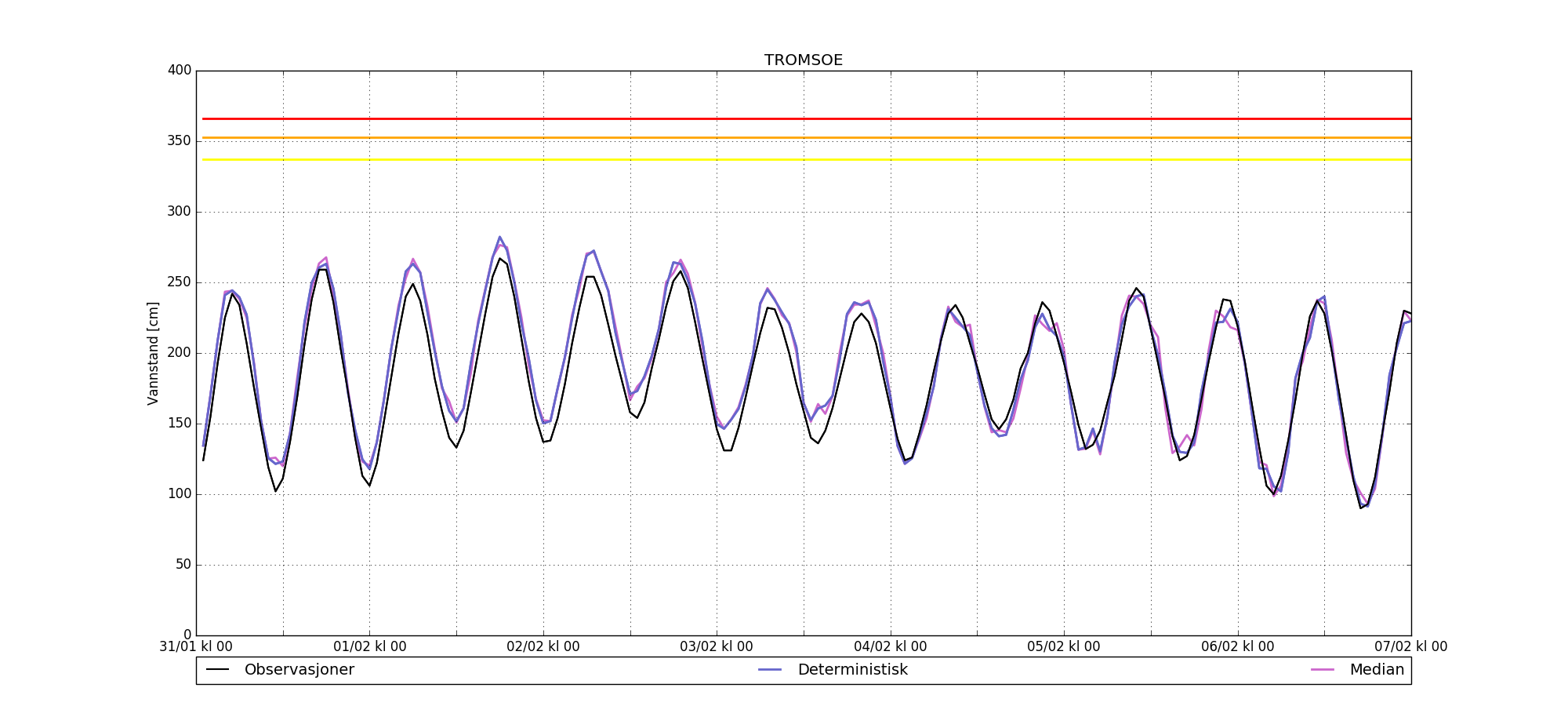Screen dimensions: 1568x706
Task: Select the 100 y-axis tick label
Action: (x=180, y=494)
